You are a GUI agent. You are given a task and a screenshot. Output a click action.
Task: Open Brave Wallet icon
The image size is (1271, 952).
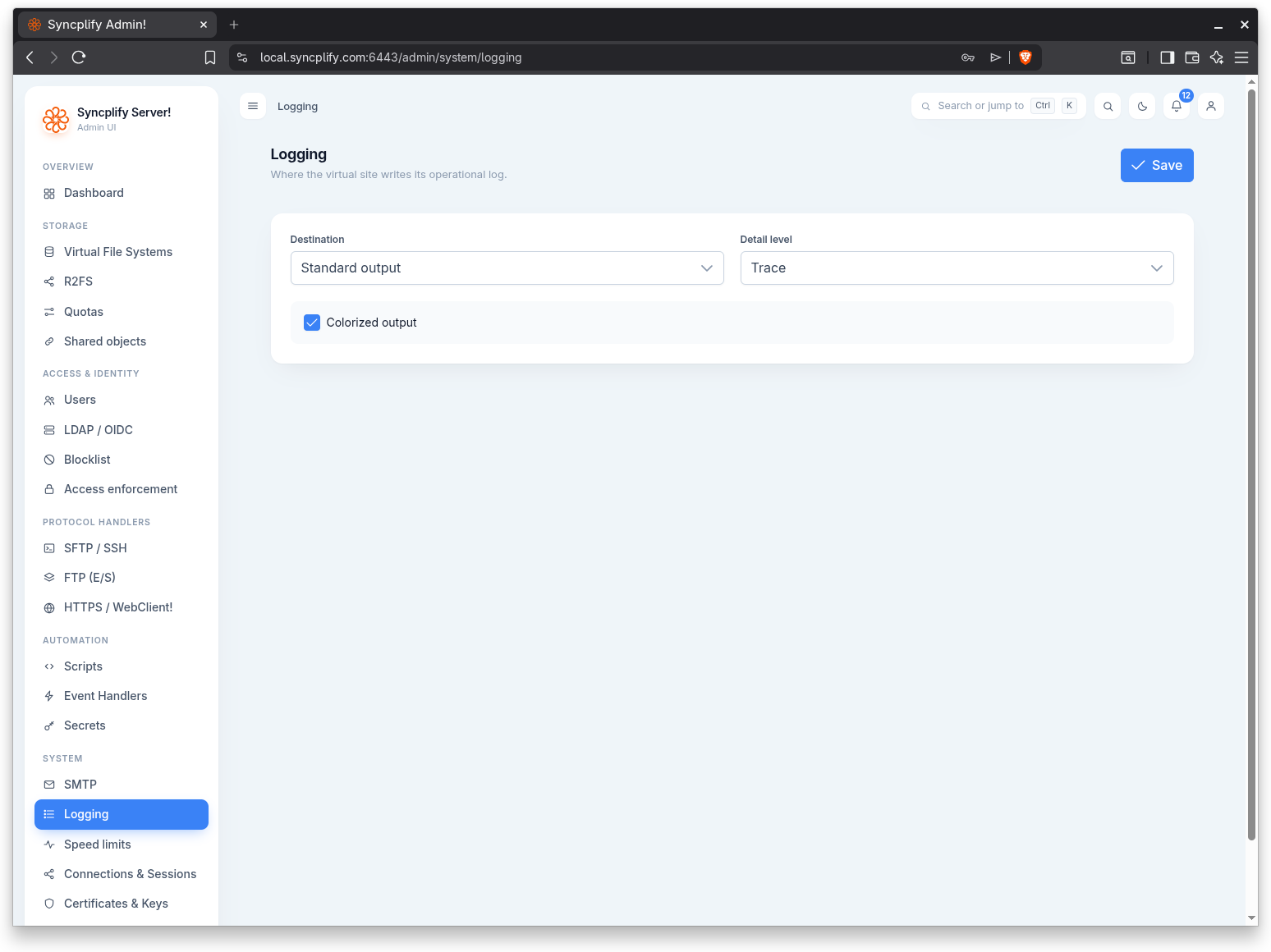pos(1192,57)
